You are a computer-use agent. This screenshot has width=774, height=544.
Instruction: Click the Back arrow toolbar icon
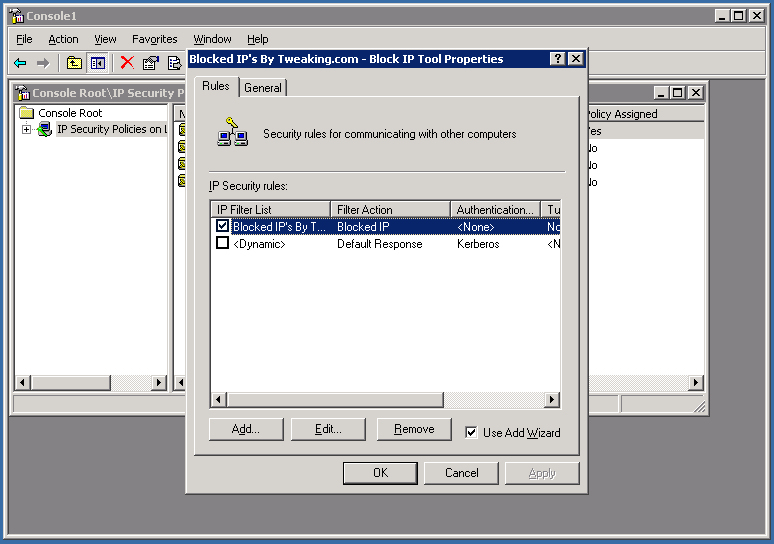[x=20, y=63]
